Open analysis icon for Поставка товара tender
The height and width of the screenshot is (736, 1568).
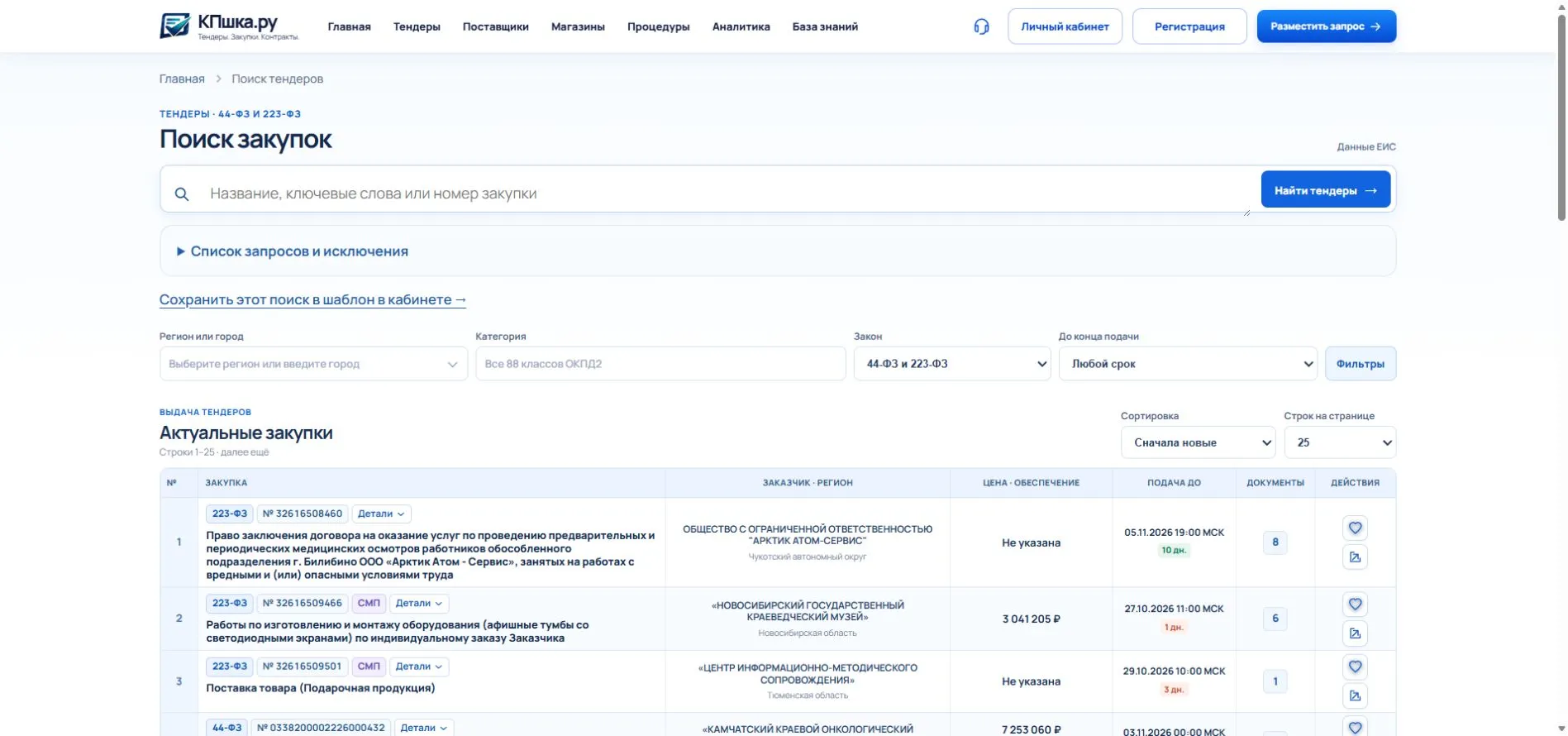1355,695
